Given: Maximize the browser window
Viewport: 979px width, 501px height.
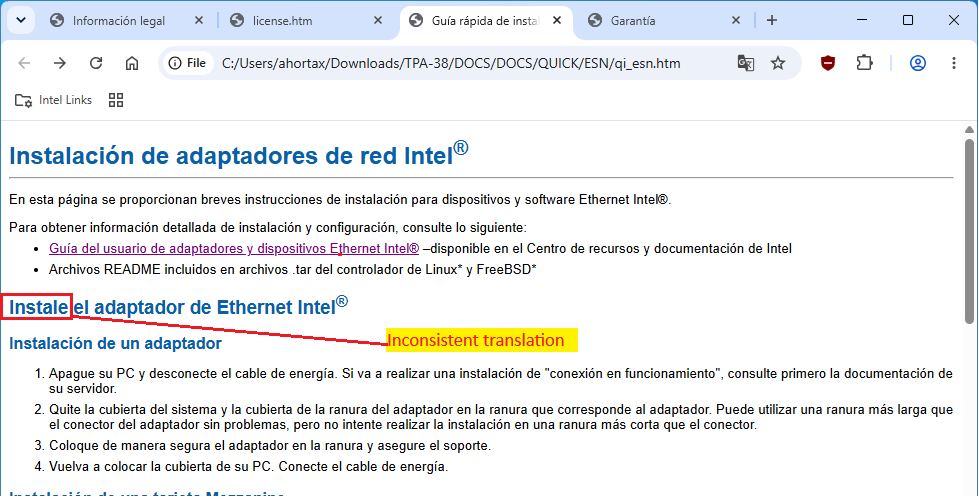Looking at the screenshot, I should point(908,20).
